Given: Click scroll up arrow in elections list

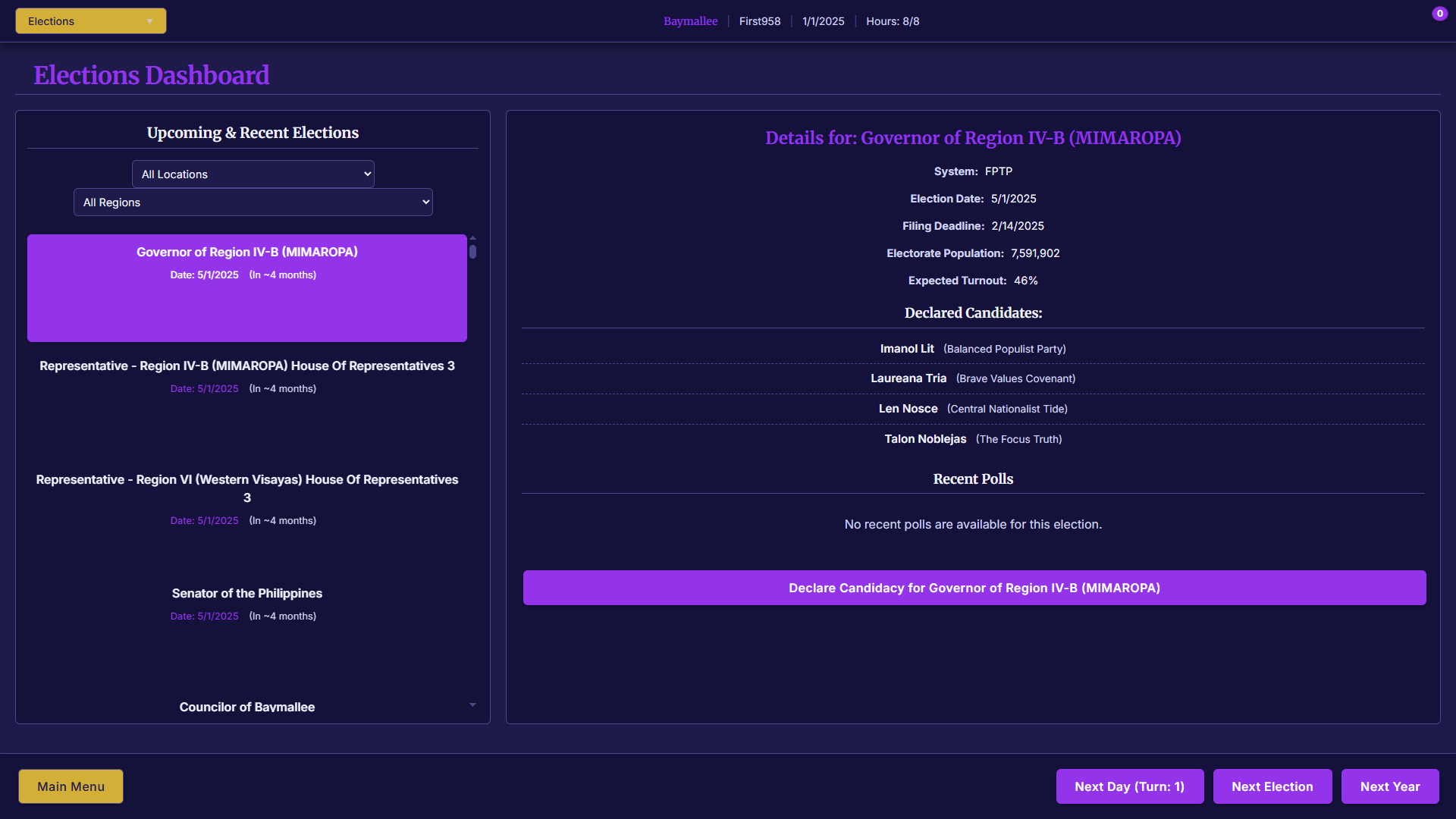Looking at the screenshot, I should pyautogui.click(x=472, y=238).
